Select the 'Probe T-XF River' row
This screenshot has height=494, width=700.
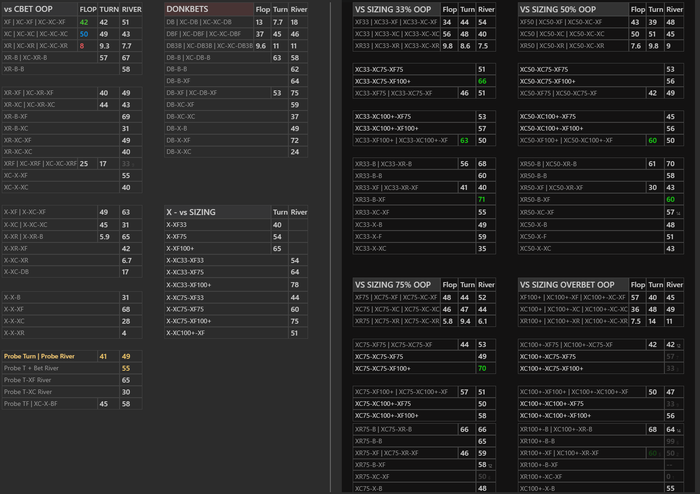72,380
